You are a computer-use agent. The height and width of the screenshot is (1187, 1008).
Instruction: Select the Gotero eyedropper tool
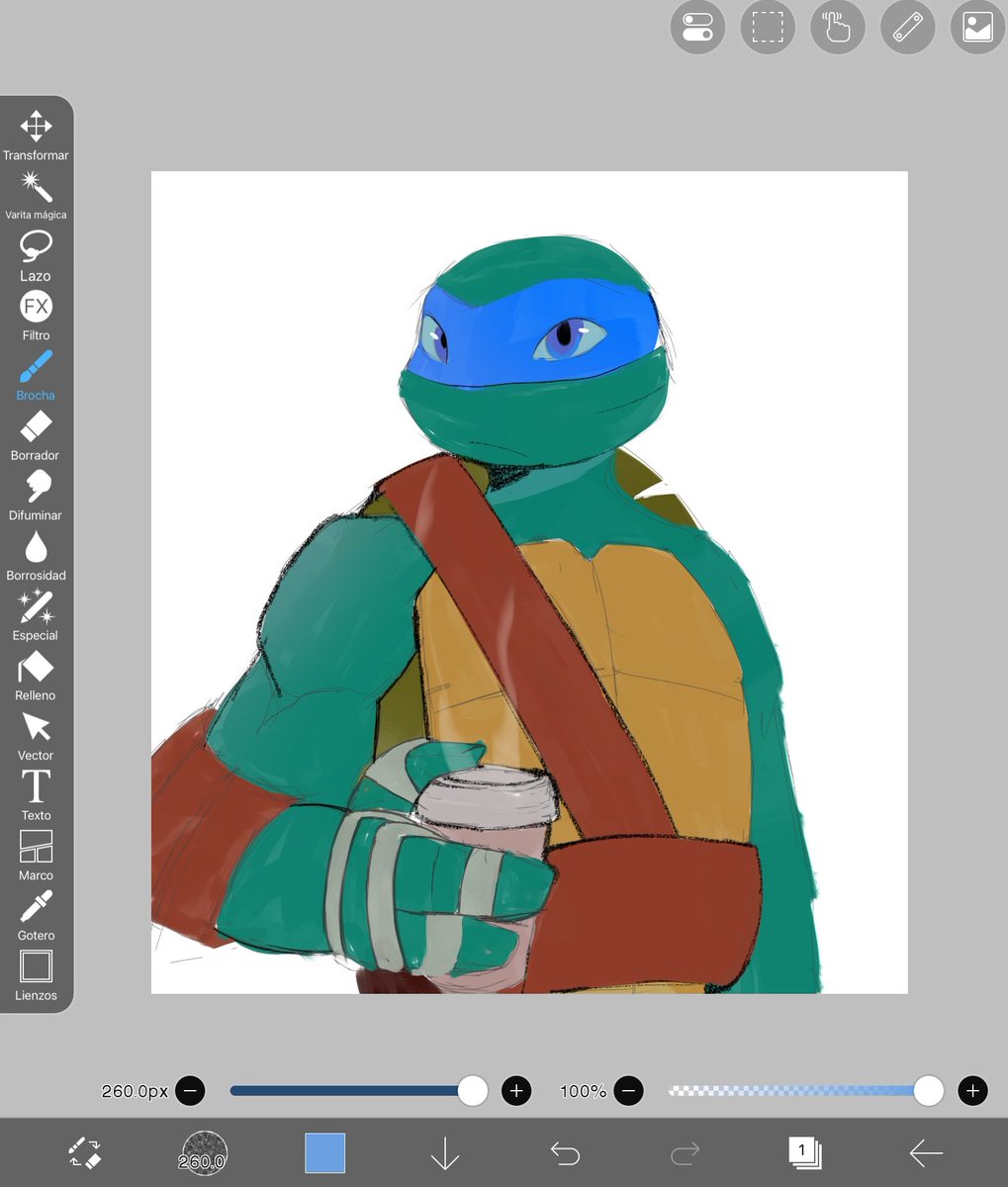(x=36, y=916)
